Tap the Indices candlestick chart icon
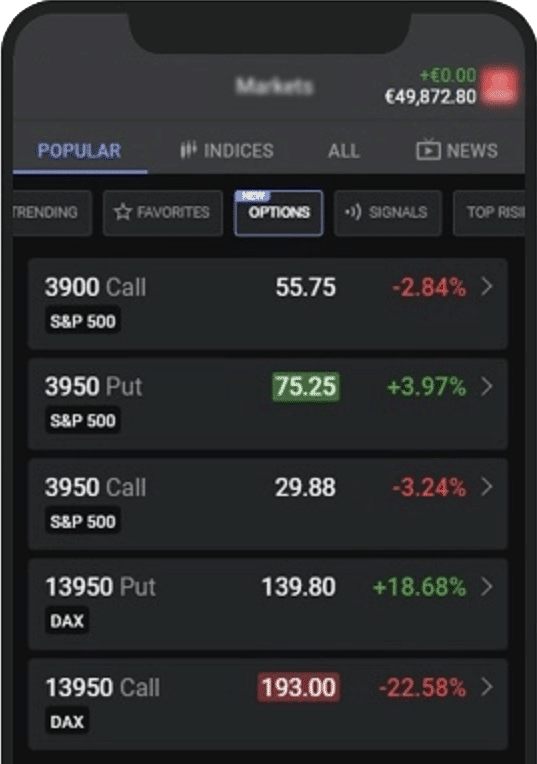 click(x=188, y=150)
